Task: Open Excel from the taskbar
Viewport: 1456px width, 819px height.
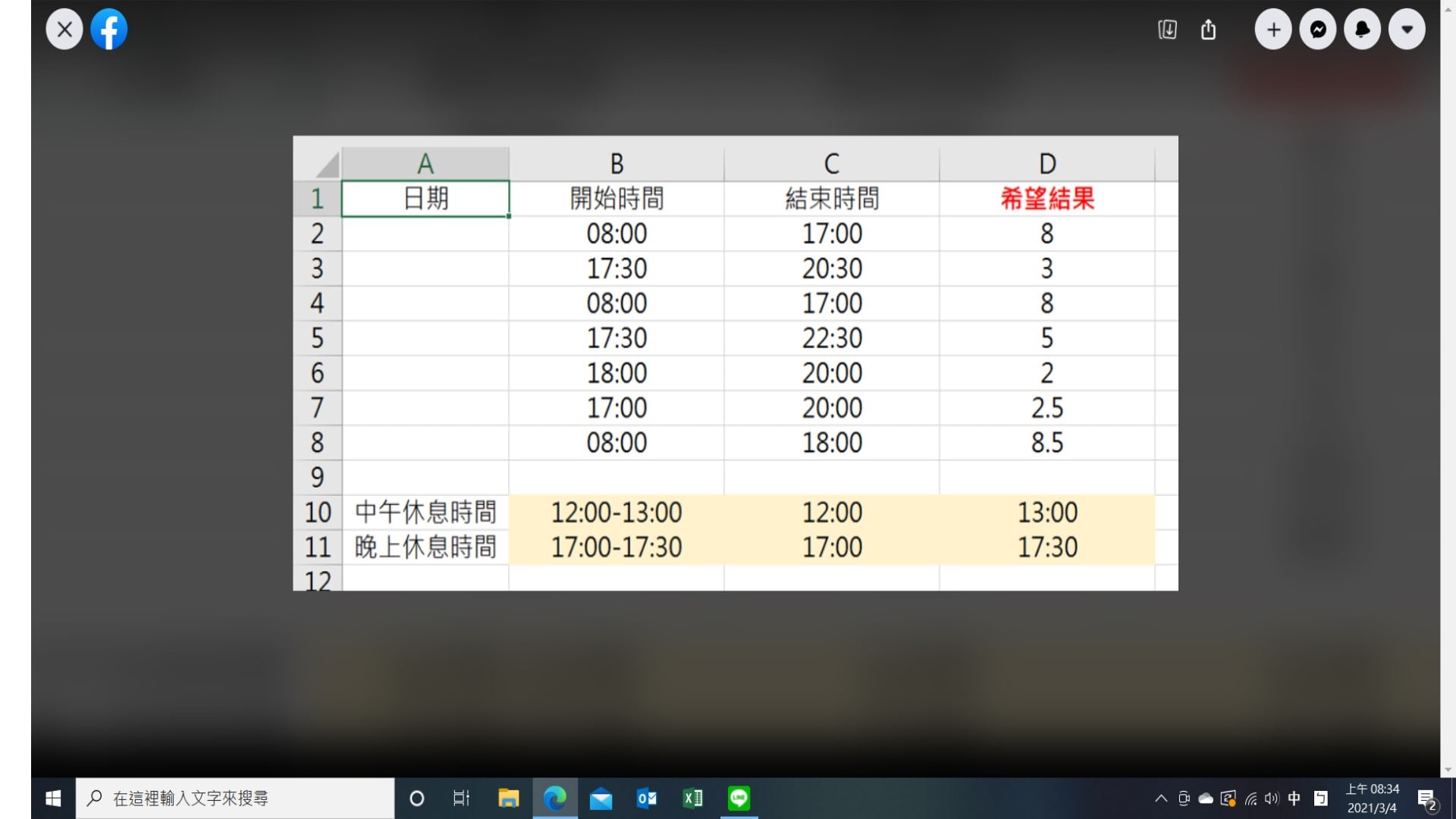Action: [x=693, y=799]
